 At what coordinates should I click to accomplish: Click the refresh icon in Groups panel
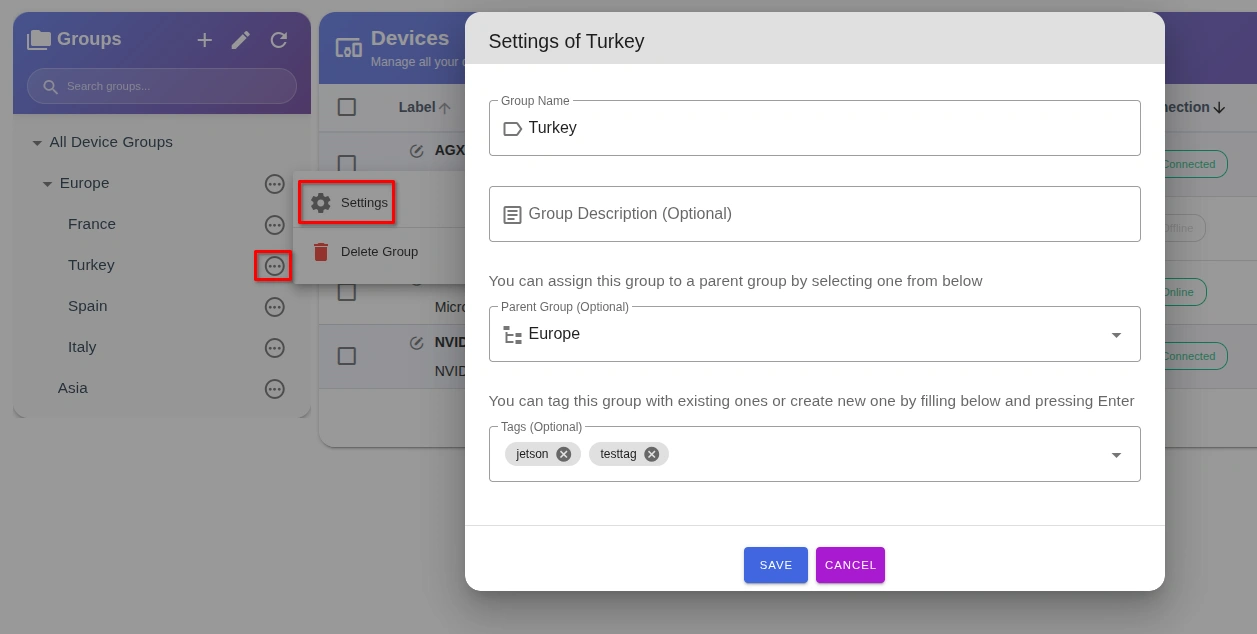click(x=279, y=40)
